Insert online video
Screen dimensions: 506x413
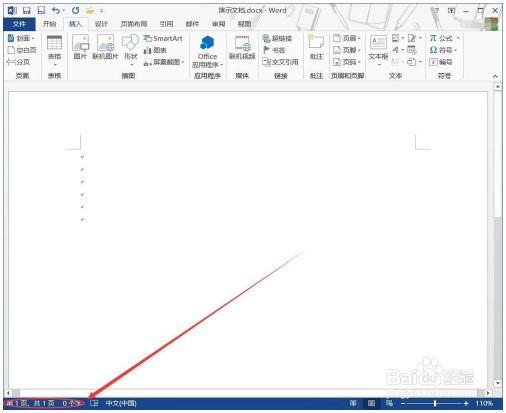242,48
